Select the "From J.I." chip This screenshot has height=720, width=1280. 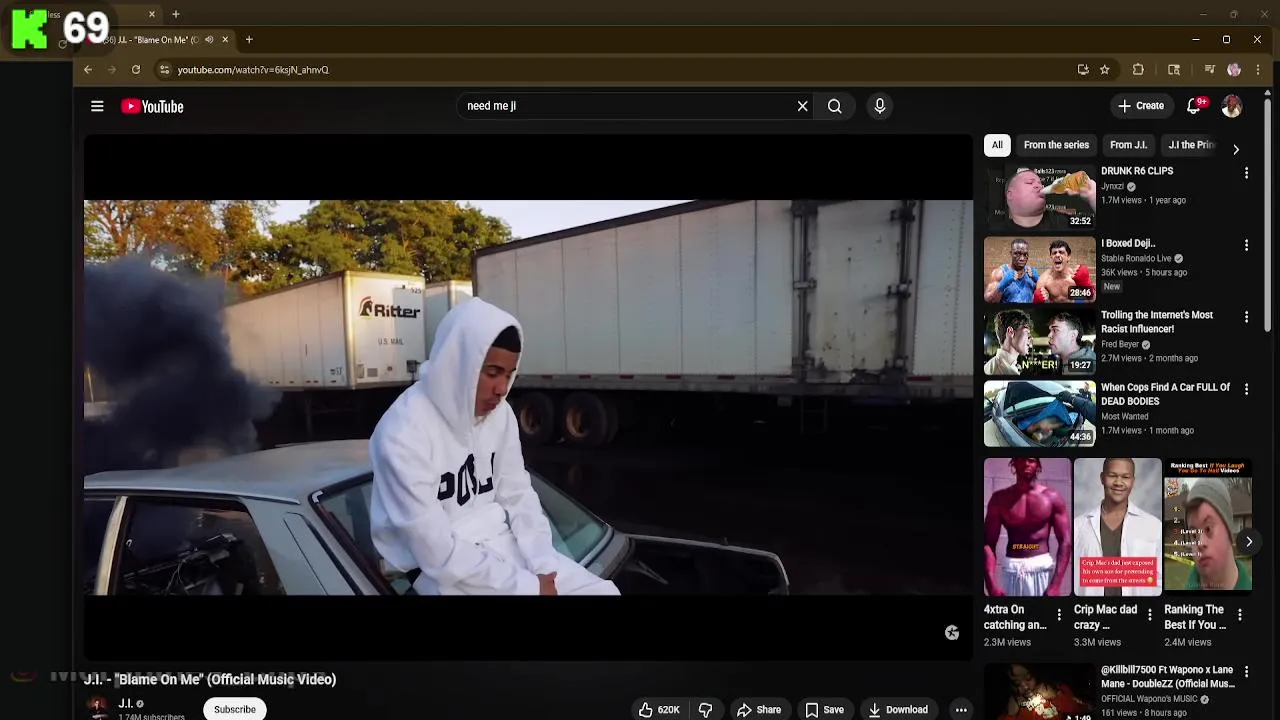click(1128, 145)
